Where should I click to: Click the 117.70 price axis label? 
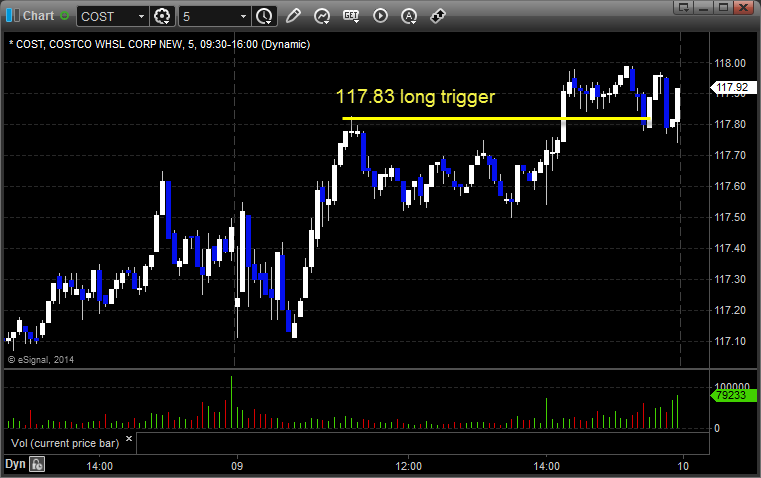click(x=730, y=155)
